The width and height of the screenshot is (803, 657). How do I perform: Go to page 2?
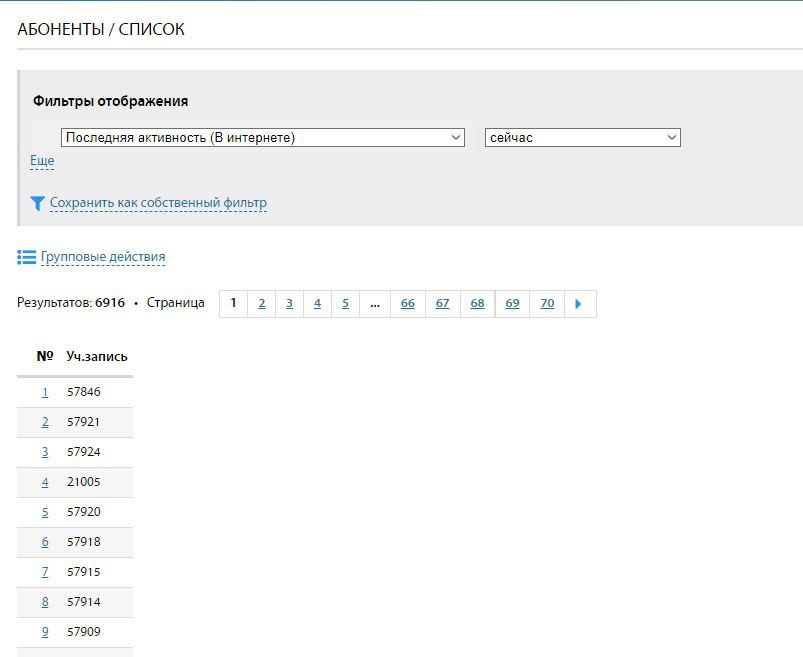262,304
